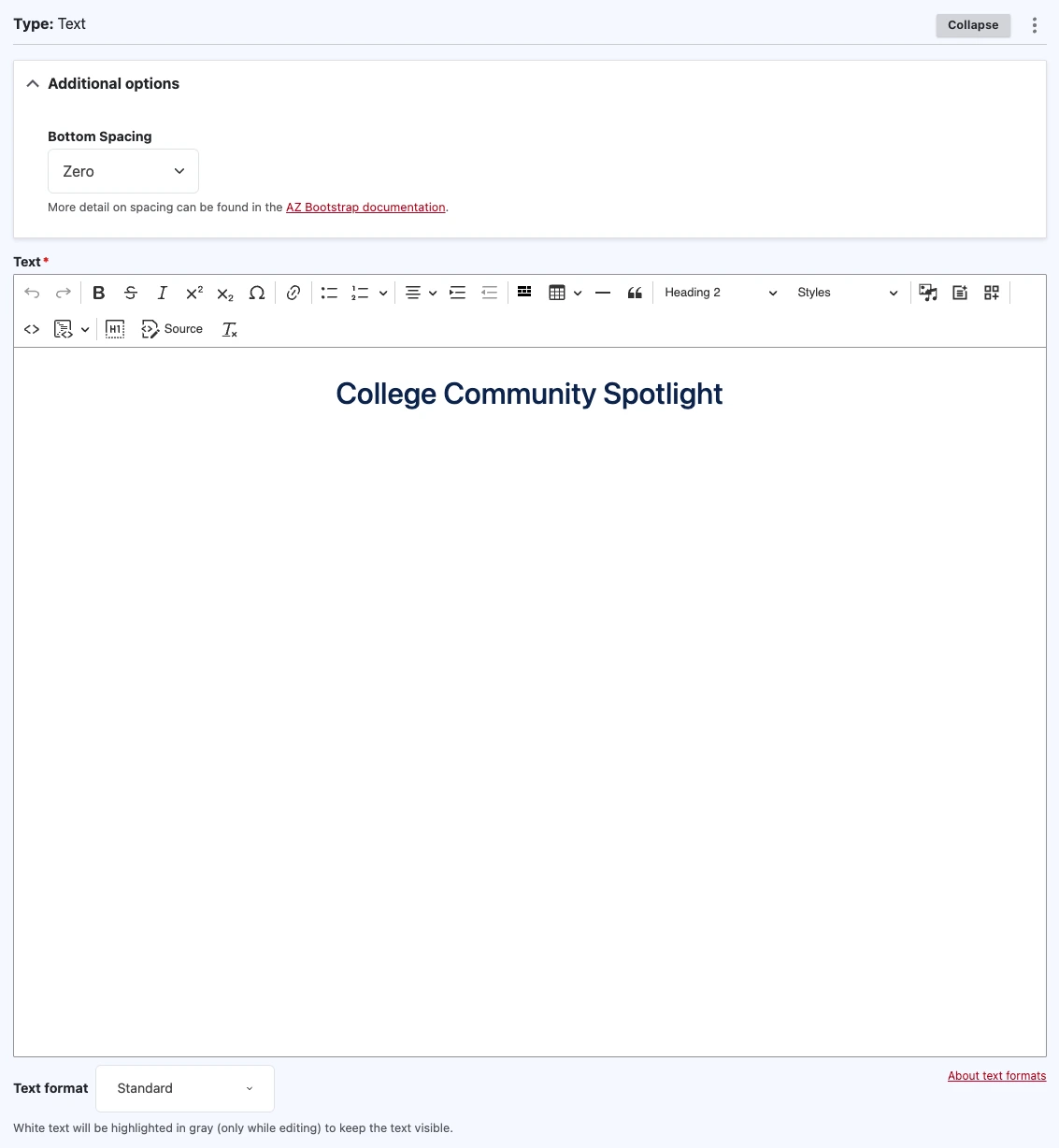1059x1148 pixels.
Task: Insert a special character with the omega icon
Action: [x=257, y=293]
